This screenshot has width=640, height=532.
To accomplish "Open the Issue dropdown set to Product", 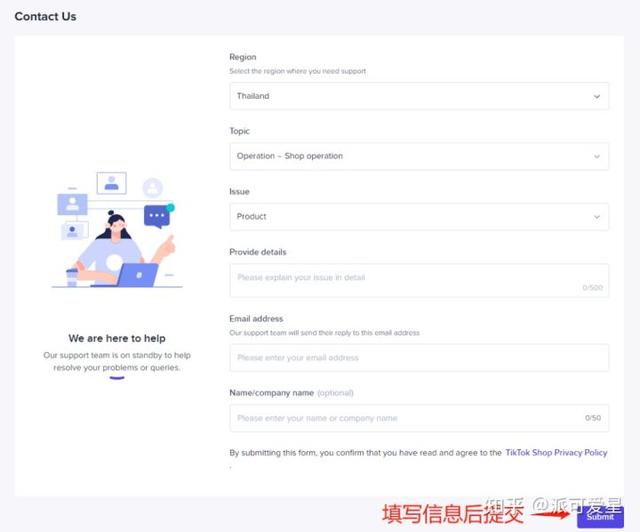I will [x=418, y=216].
